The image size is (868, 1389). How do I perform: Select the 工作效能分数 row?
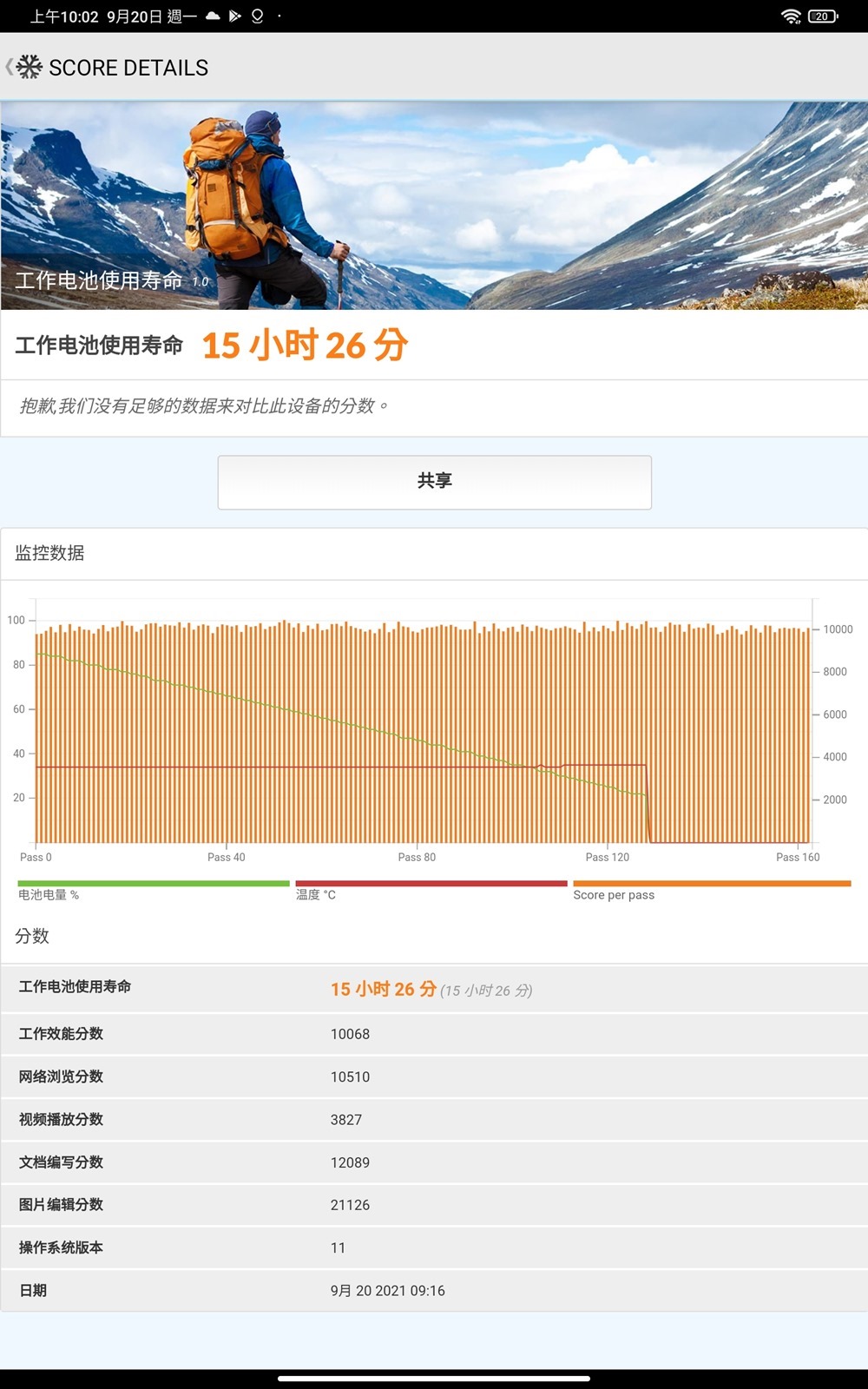pyautogui.click(x=434, y=1034)
